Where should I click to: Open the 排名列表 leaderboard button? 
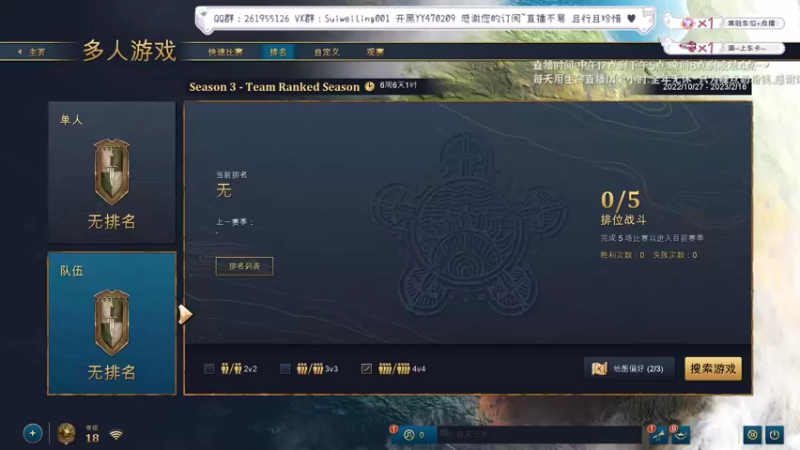click(x=244, y=266)
